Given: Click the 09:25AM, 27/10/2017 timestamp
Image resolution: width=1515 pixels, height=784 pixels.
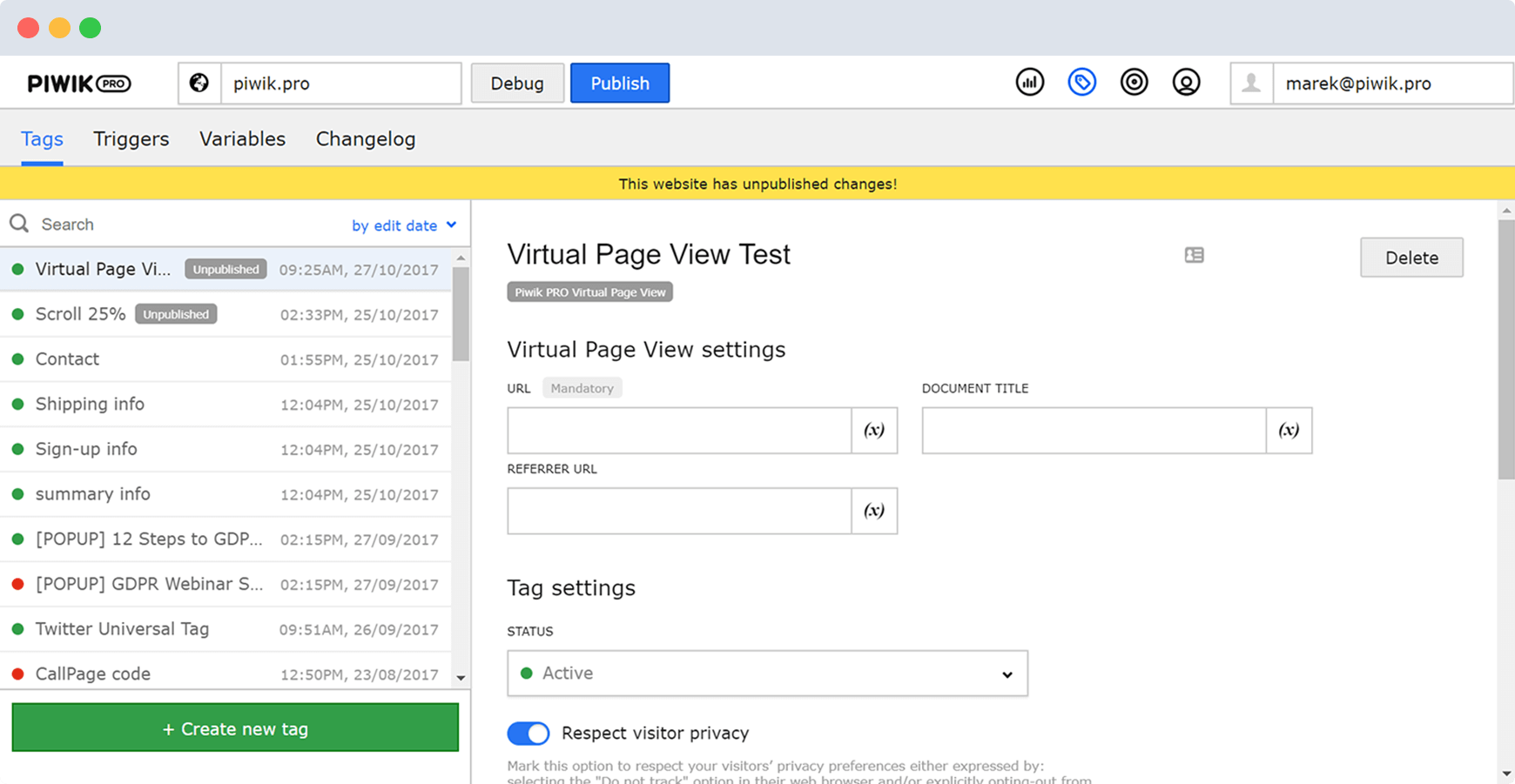Looking at the screenshot, I should click(x=359, y=270).
